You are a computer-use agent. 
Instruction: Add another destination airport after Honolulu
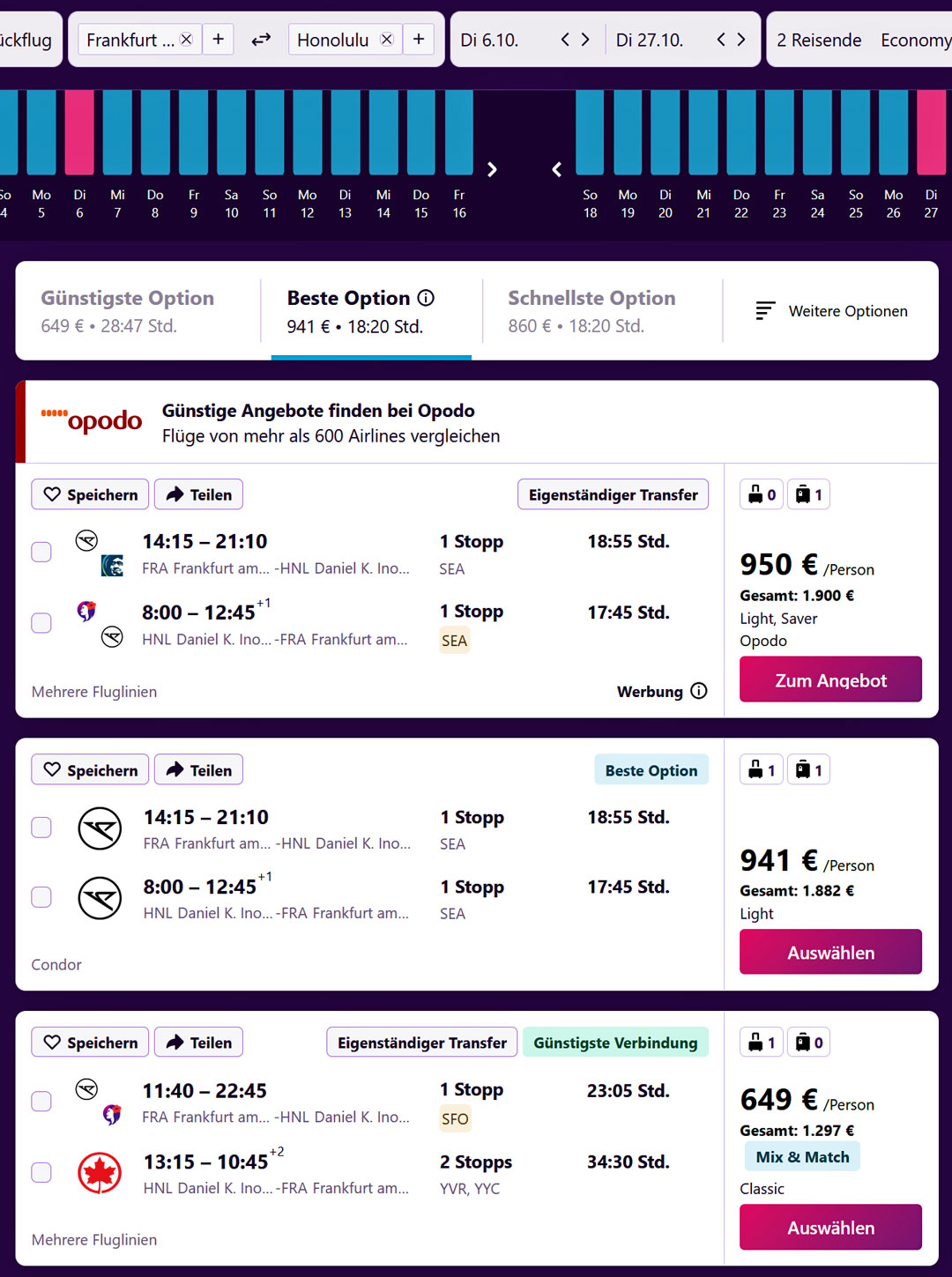(x=419, y=40)
